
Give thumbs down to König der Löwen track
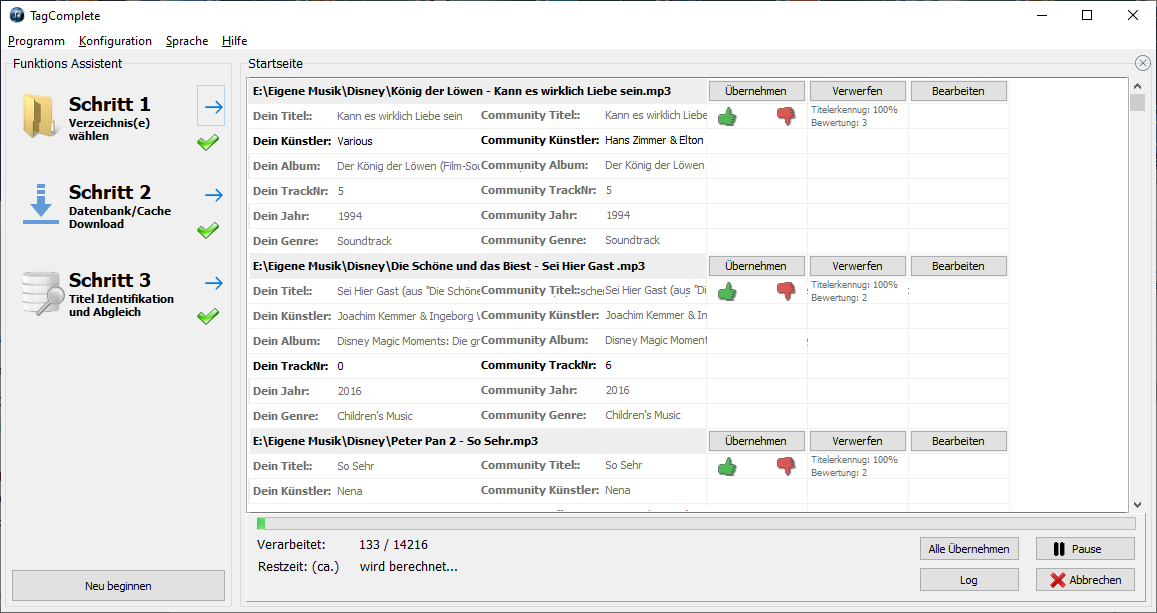(x=786, y=117)
